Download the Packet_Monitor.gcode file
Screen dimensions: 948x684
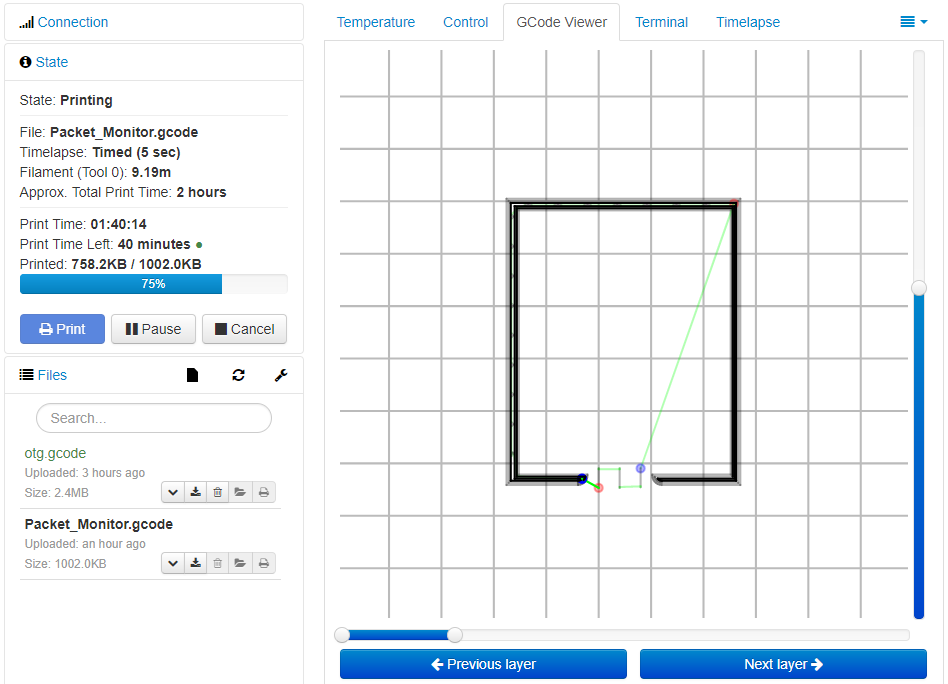pos(196,563)
